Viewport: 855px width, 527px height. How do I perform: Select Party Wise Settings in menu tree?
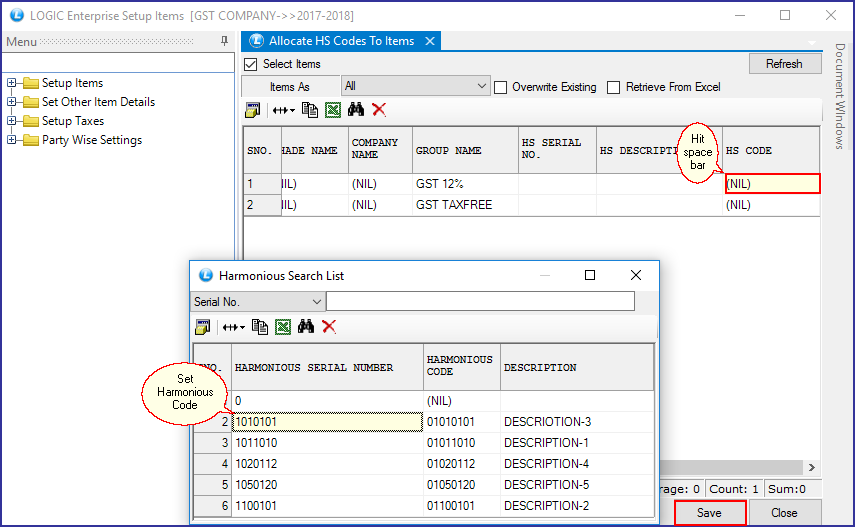tap(91, 140)
